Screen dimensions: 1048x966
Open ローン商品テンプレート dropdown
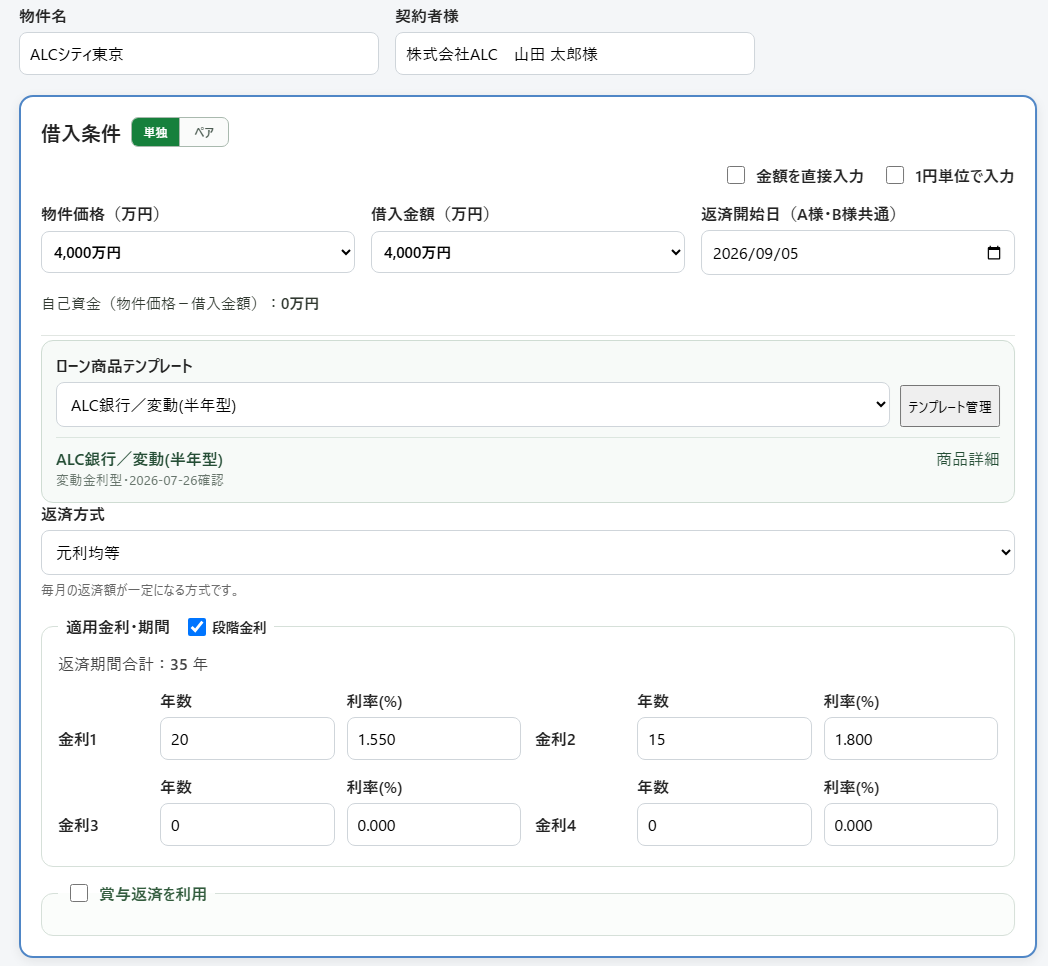click(x=473, y=404)
